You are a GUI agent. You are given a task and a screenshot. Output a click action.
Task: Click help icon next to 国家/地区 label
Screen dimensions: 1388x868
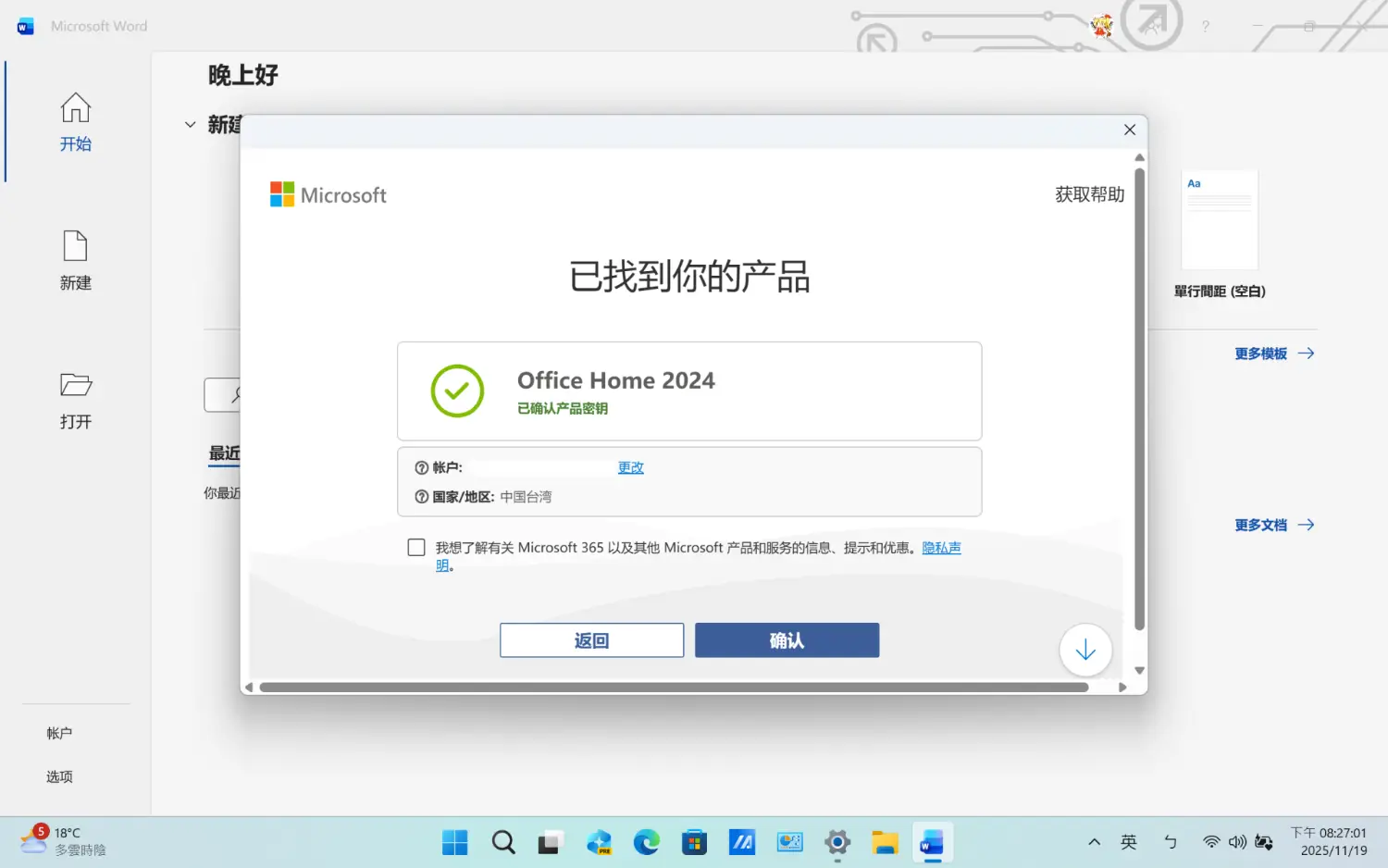coord(422,497)
